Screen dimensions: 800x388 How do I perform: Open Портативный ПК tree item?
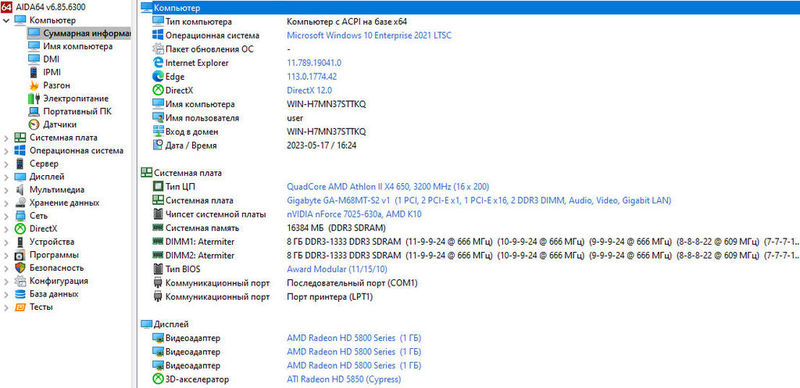click(x=77, y=111)
